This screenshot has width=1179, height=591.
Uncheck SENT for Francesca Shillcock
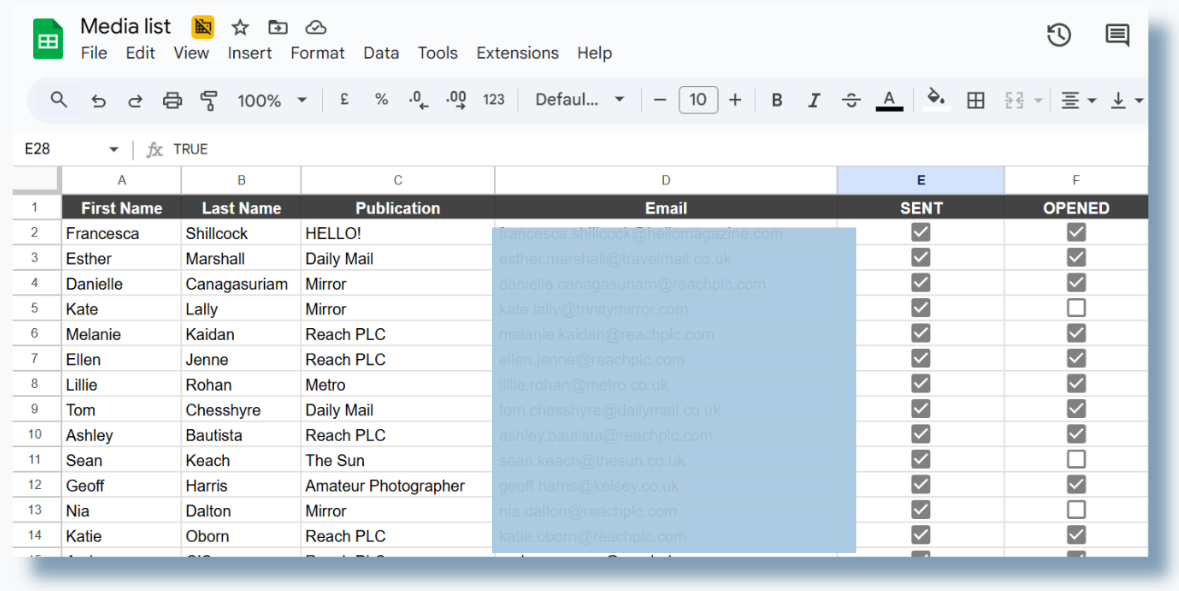pos(920,232)
